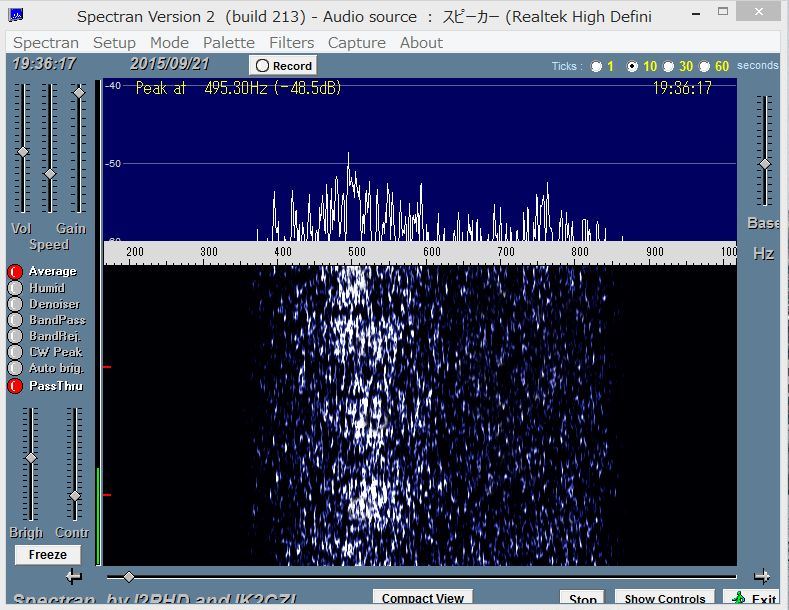The width and height of the screenshot is (789, 610).
Task: Click the Record button
Action: pyautogui.click(x=283, y=65)
